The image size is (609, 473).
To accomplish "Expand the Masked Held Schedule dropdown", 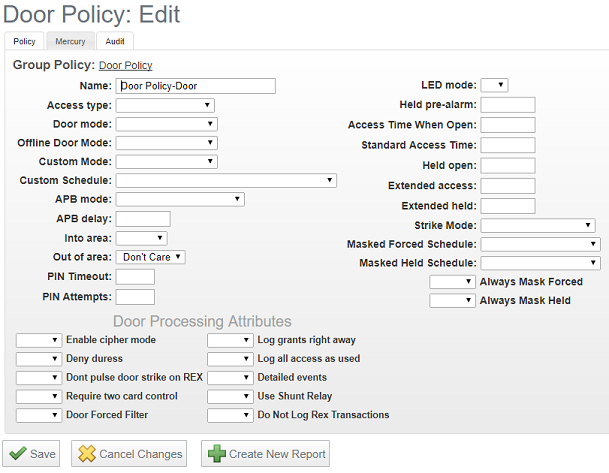I will click(540, 263).
